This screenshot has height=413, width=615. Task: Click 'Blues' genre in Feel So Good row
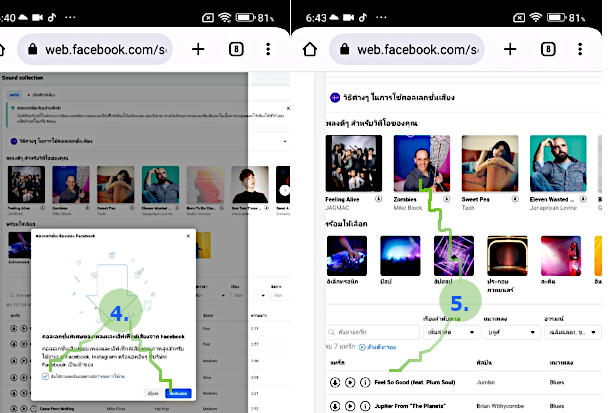(557, 382)
